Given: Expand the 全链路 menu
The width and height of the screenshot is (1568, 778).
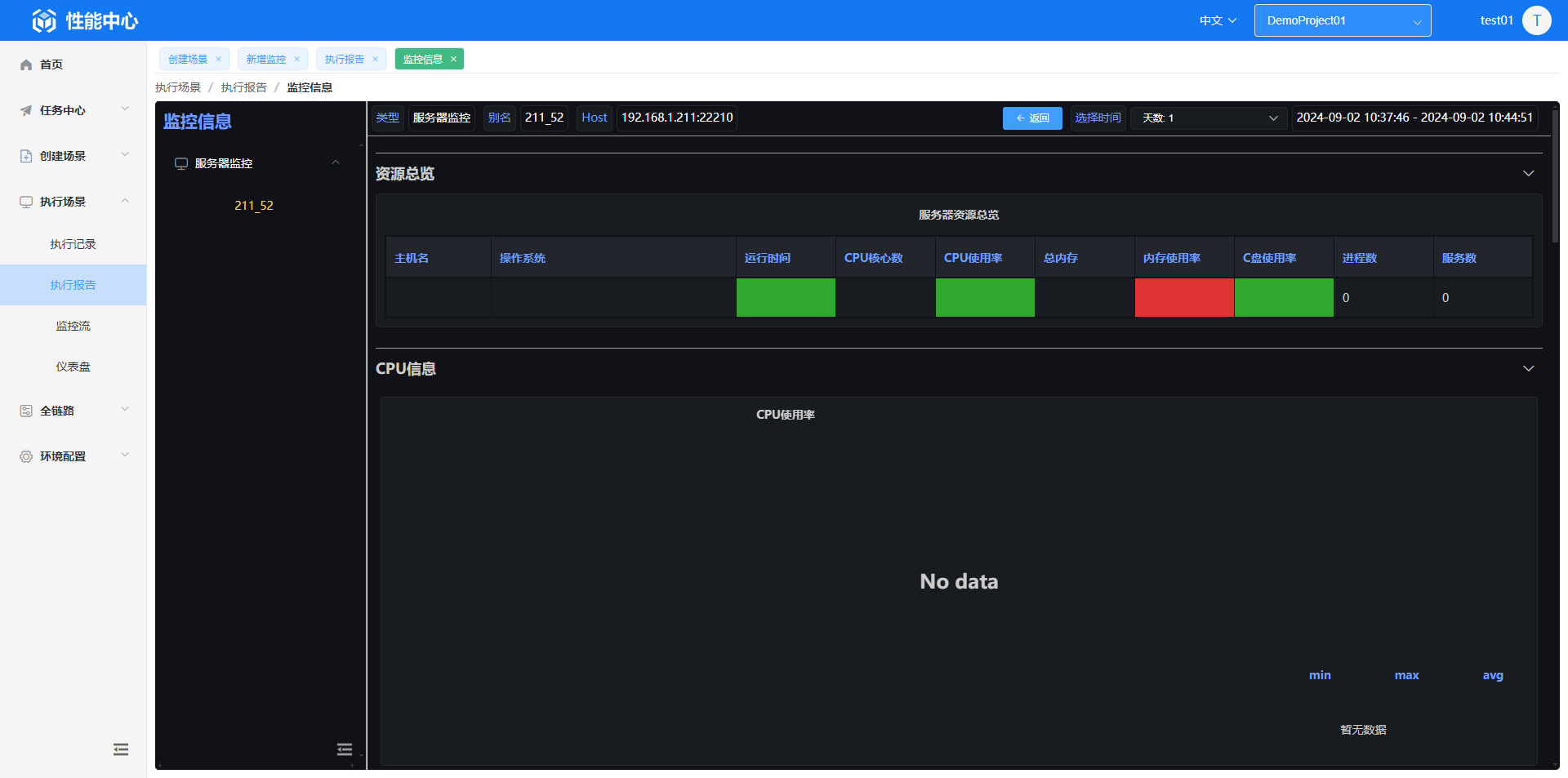Looking at the screenshot, I should point(125,409).
